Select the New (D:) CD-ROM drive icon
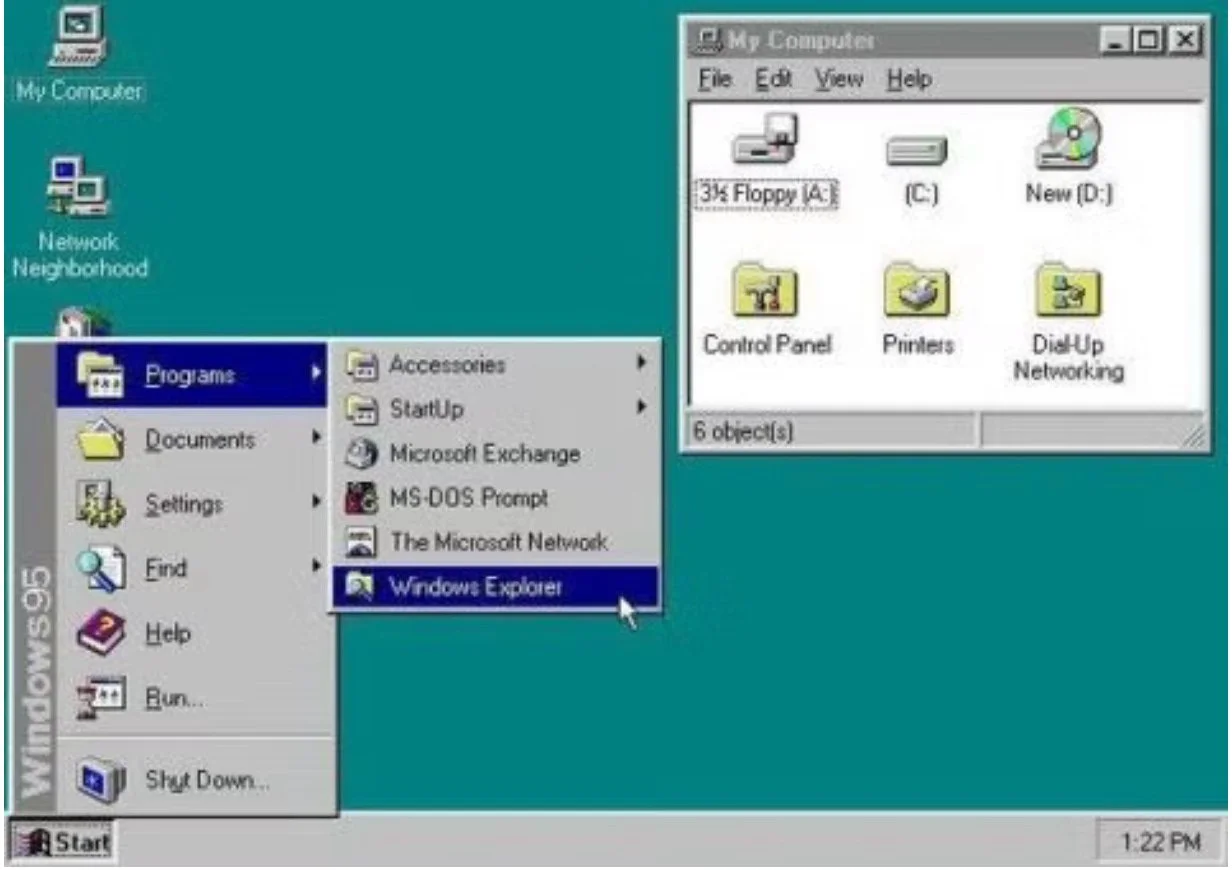This screenshot has height=870, width=1232. pyautogui.click(x=1068, y=138)
